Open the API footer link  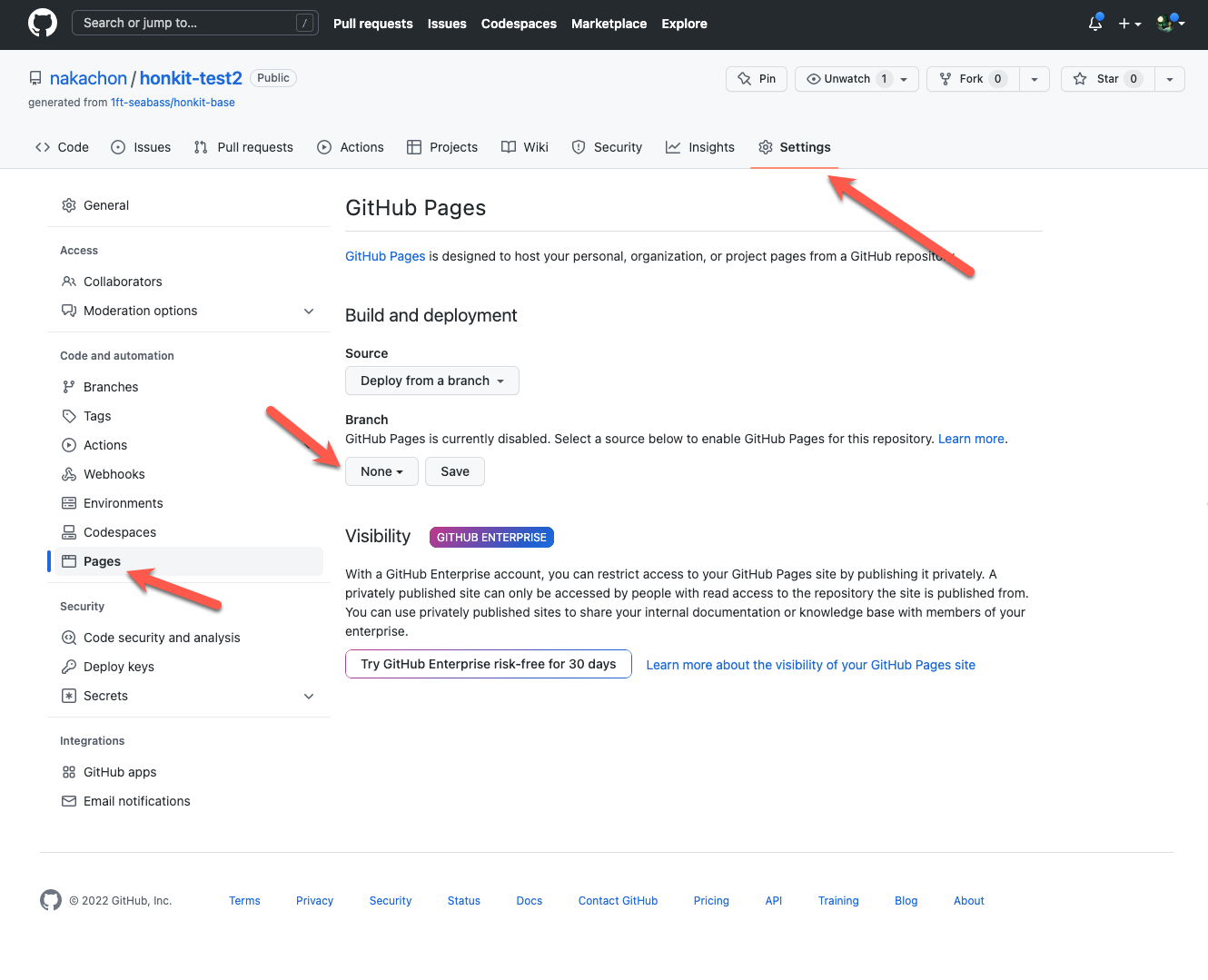(x=774, y=901)
